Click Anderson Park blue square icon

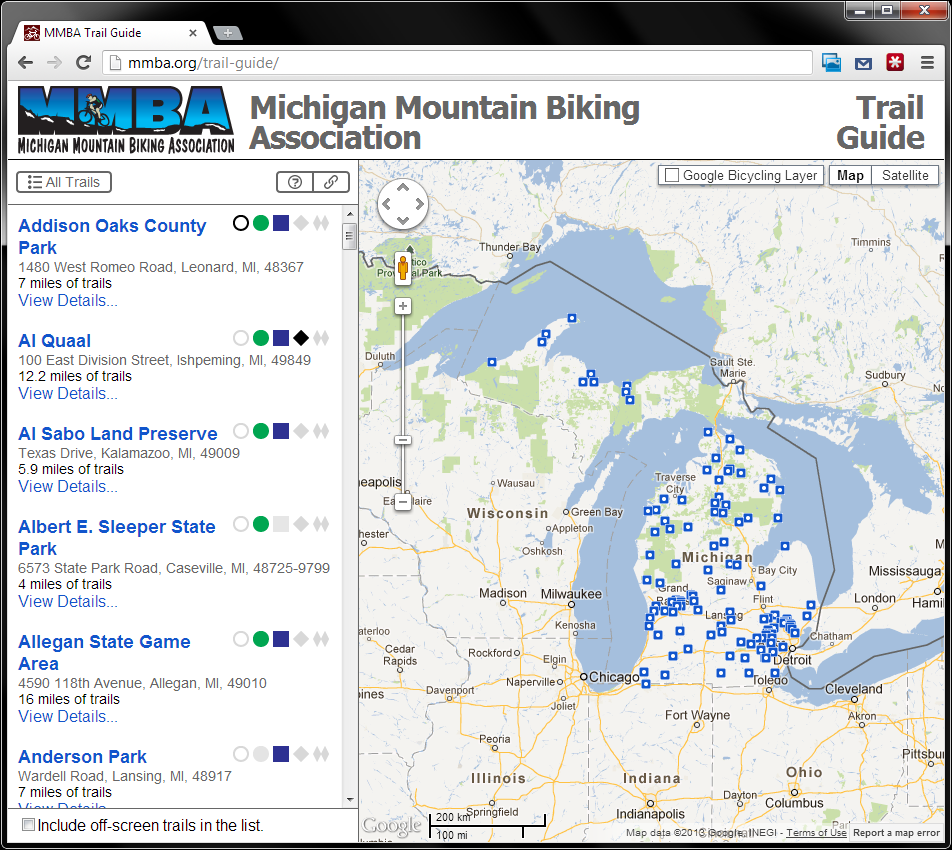pyautogui.click(x=281, y=754)
